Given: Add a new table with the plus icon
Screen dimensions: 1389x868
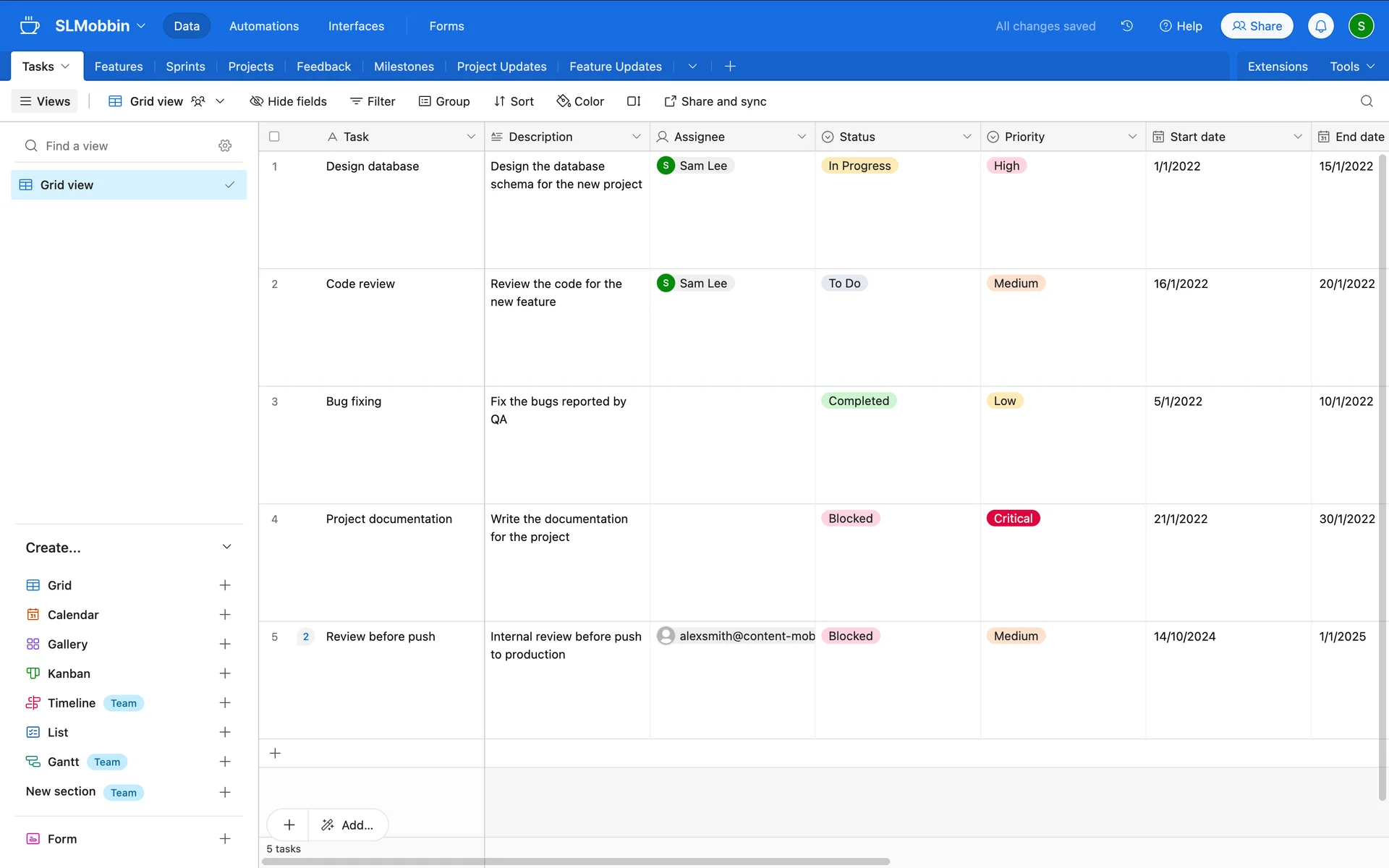Looking at the screenshot, I should [x=730, y=67].
